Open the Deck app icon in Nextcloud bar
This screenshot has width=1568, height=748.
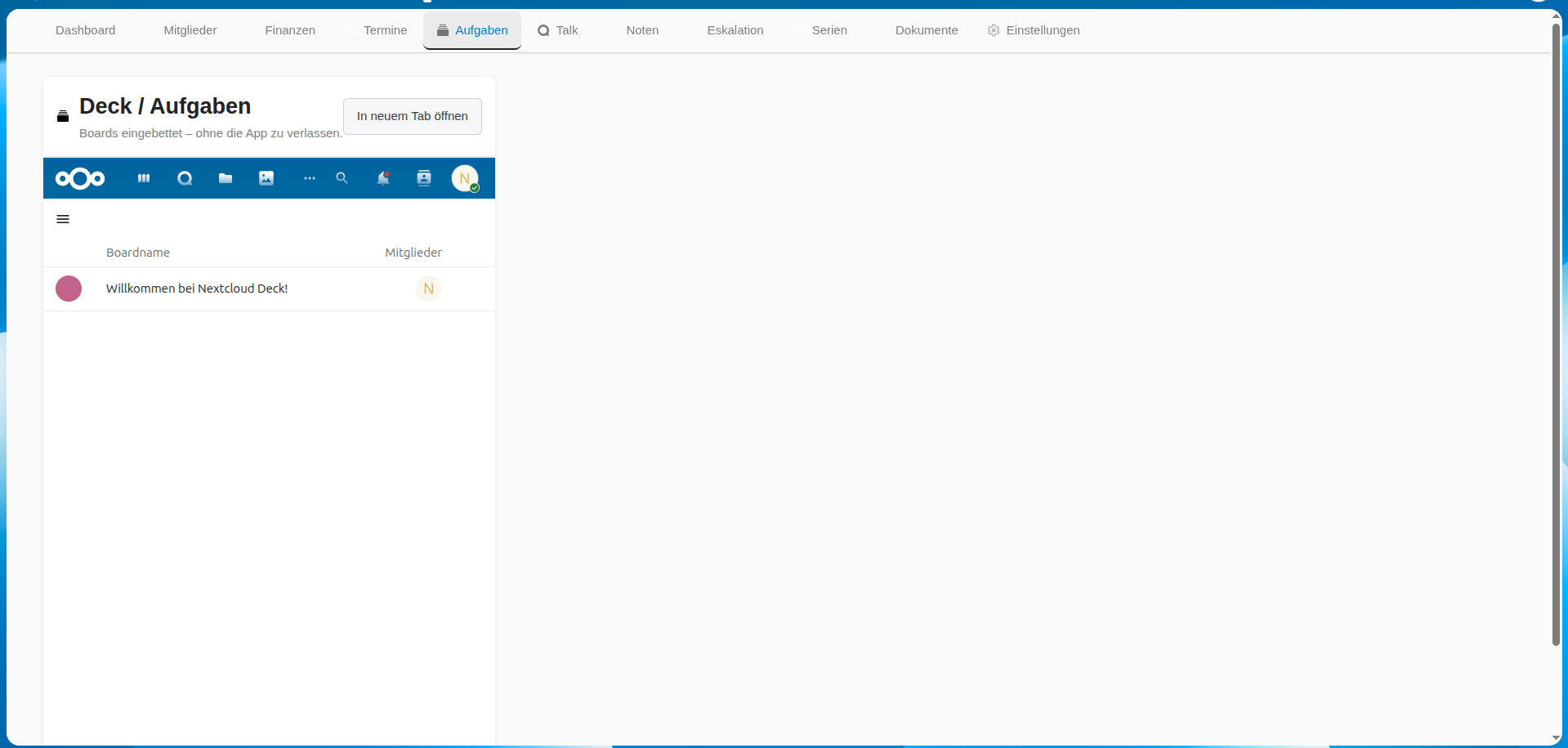click(144, 178)
